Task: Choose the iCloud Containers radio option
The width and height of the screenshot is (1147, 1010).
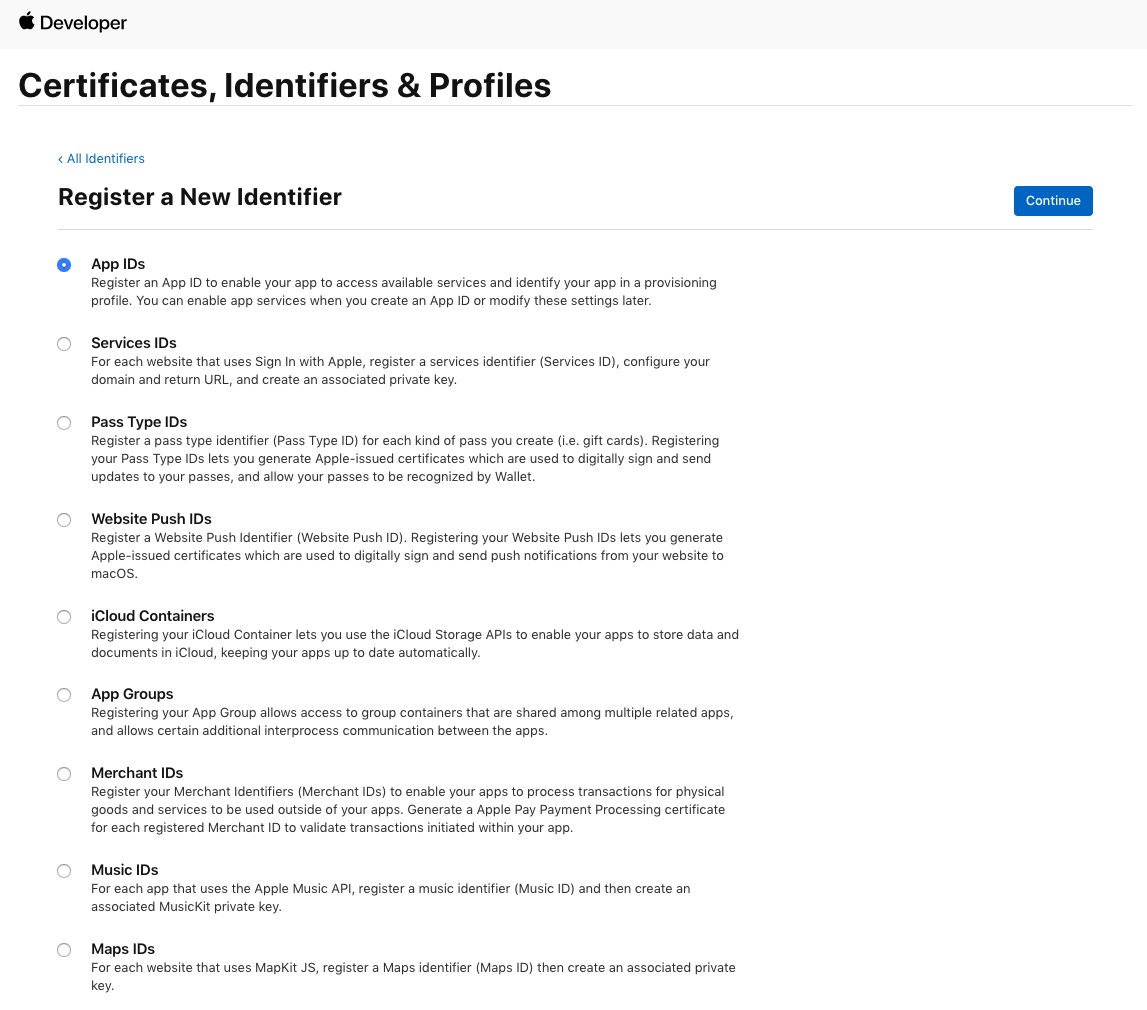Action: point(64,617)
